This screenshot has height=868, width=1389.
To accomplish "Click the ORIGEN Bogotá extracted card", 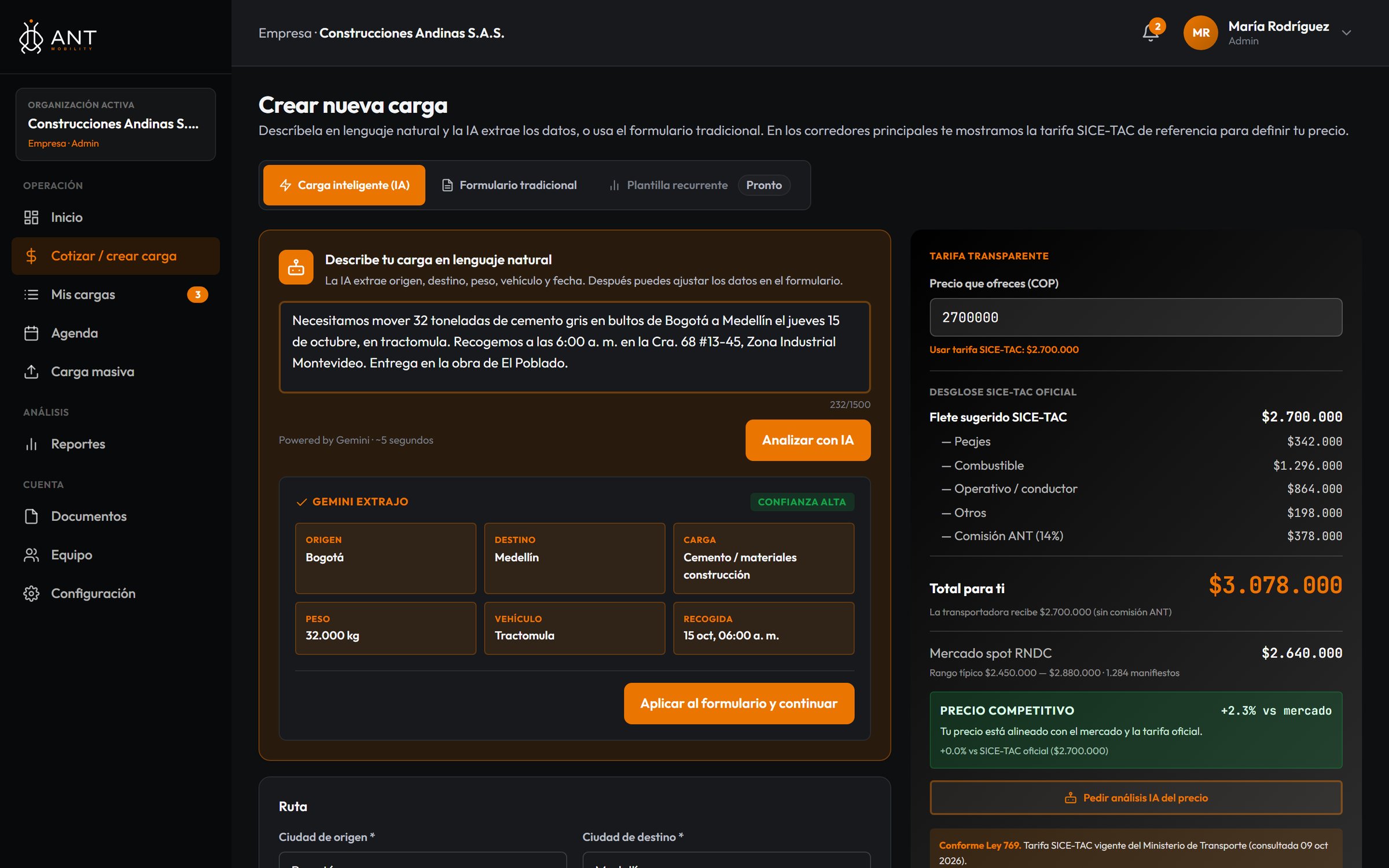I will (385, 558).
